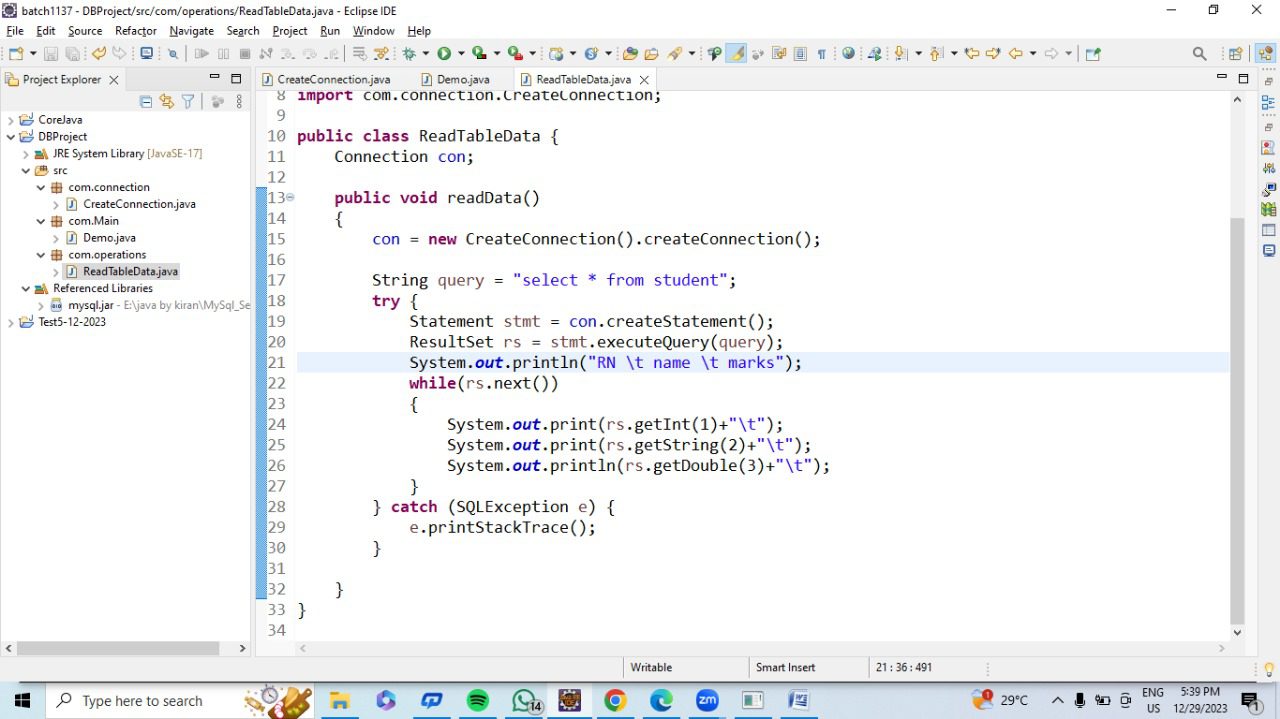Toggle Mark Occurrences highlighter button
The image size is (1280, 719).
coord(737,54)
